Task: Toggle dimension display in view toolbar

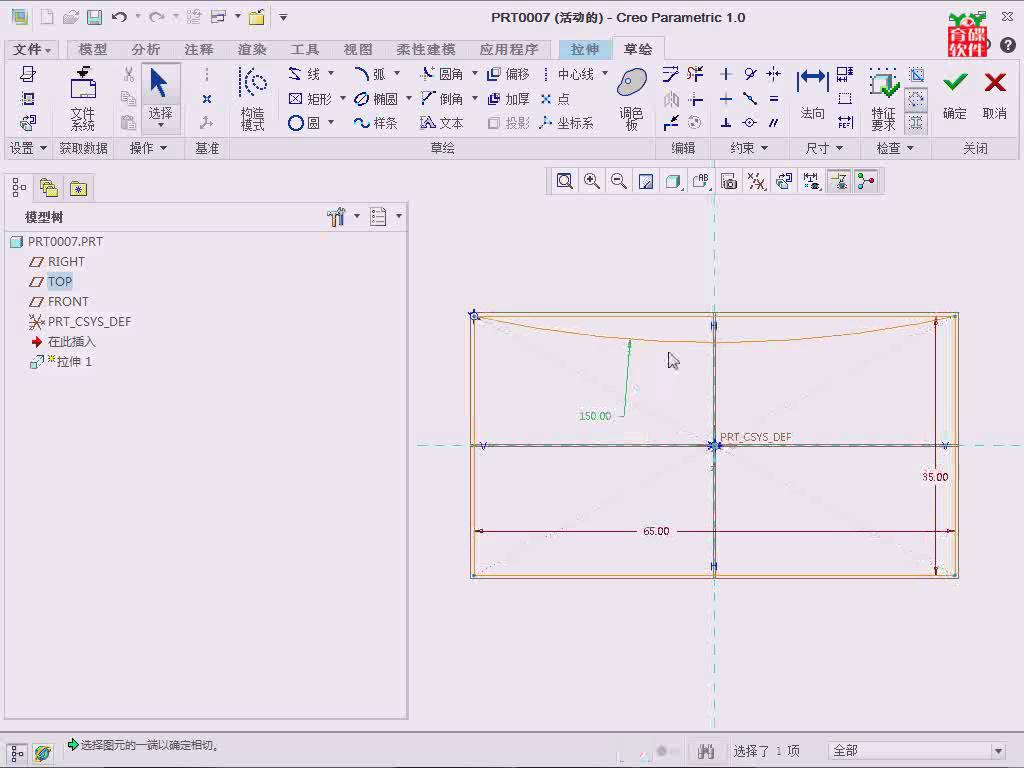Action: [x=812, y=181]
